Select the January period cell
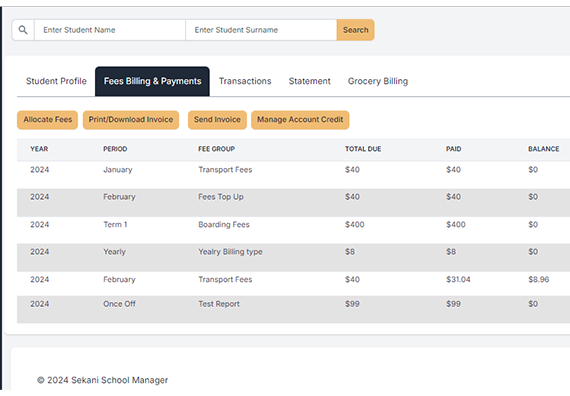Image resolution: width=570 pixels, height=396 pixels. pos(118,170)
